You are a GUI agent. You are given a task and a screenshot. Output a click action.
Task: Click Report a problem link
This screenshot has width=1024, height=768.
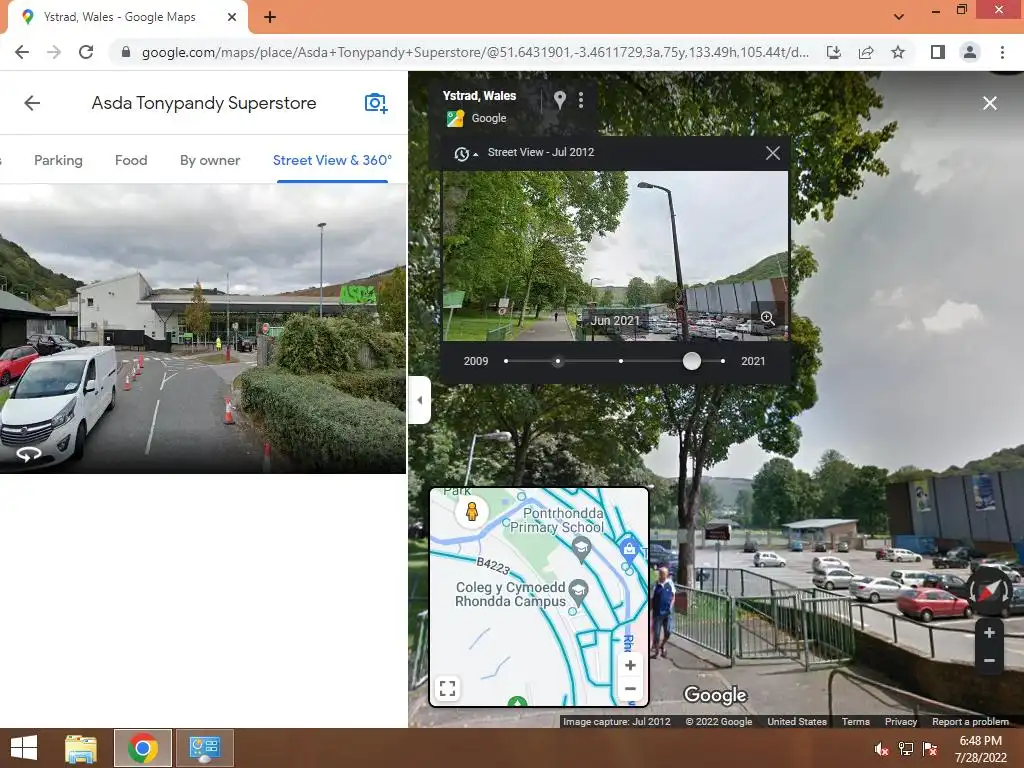(x=970, y=722)
